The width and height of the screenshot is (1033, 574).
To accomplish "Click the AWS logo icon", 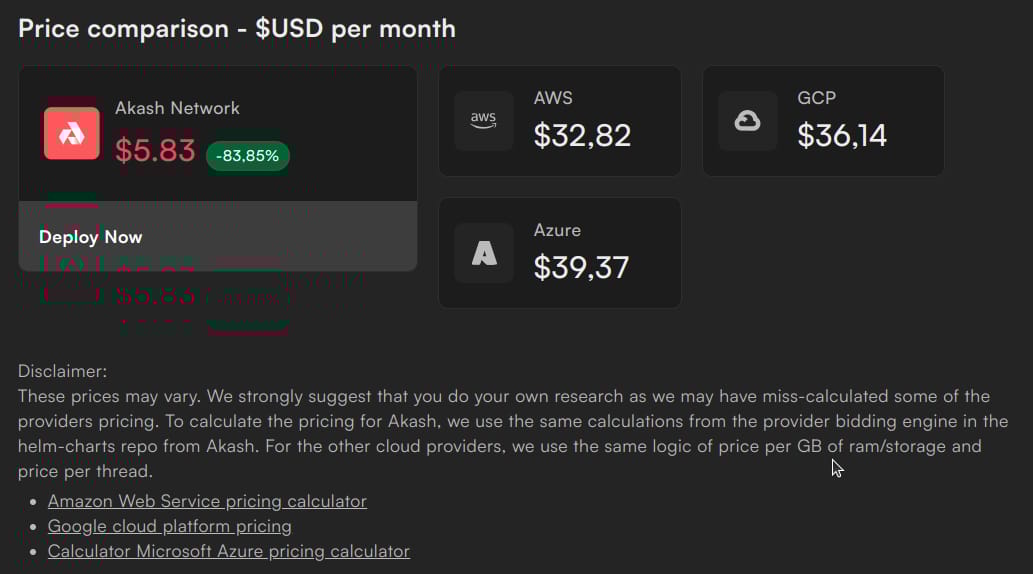I will tap(484, 121).
